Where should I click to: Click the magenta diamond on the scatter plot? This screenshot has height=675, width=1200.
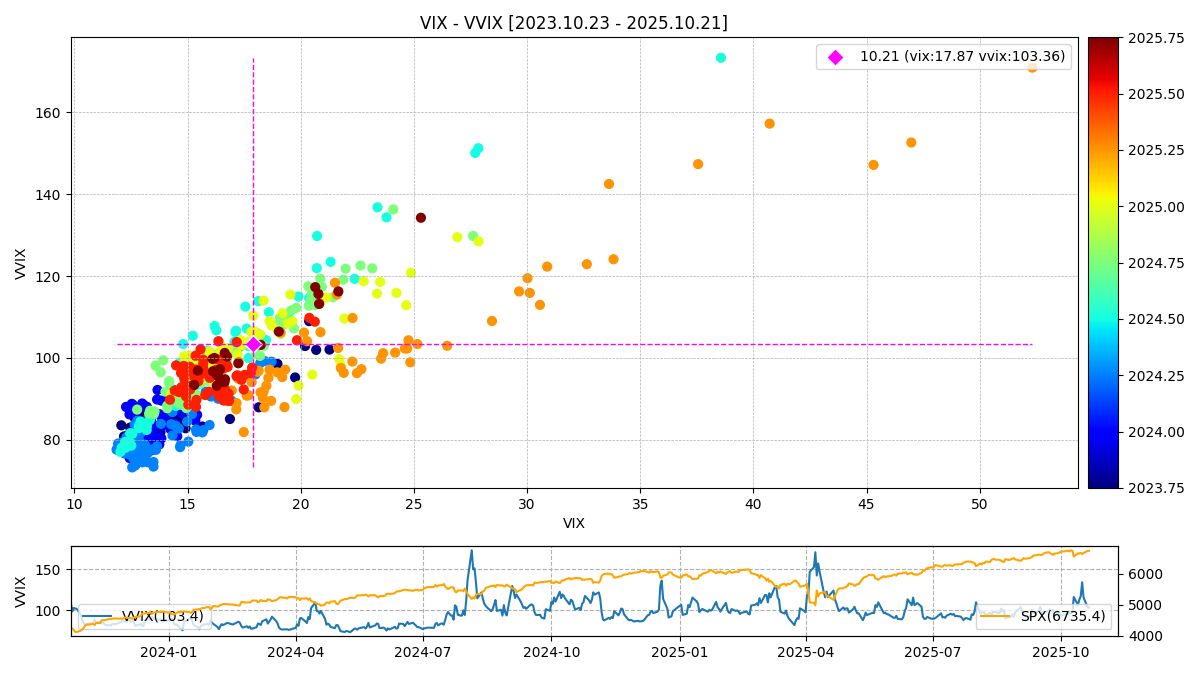click(253, 344)
